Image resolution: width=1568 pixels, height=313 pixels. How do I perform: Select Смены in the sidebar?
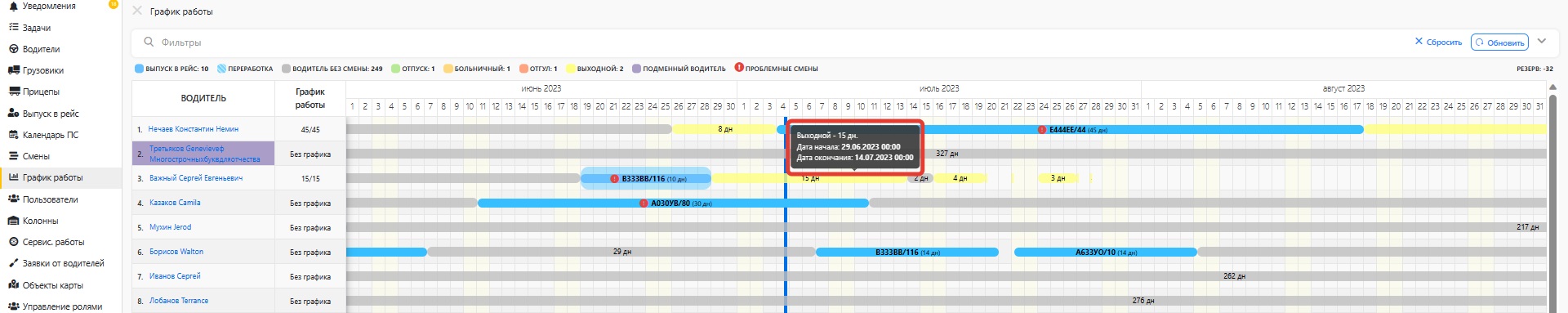tap(36, 156)
